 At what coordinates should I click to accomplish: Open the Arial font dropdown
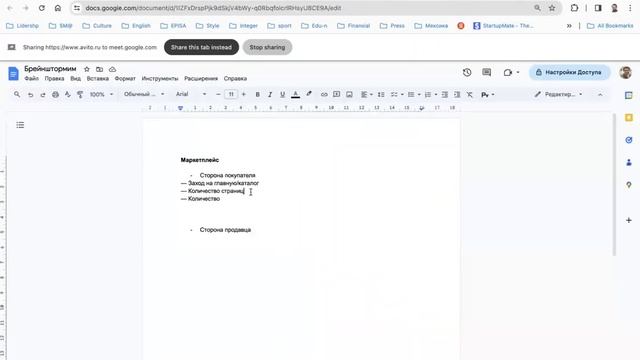pos(191,95)
